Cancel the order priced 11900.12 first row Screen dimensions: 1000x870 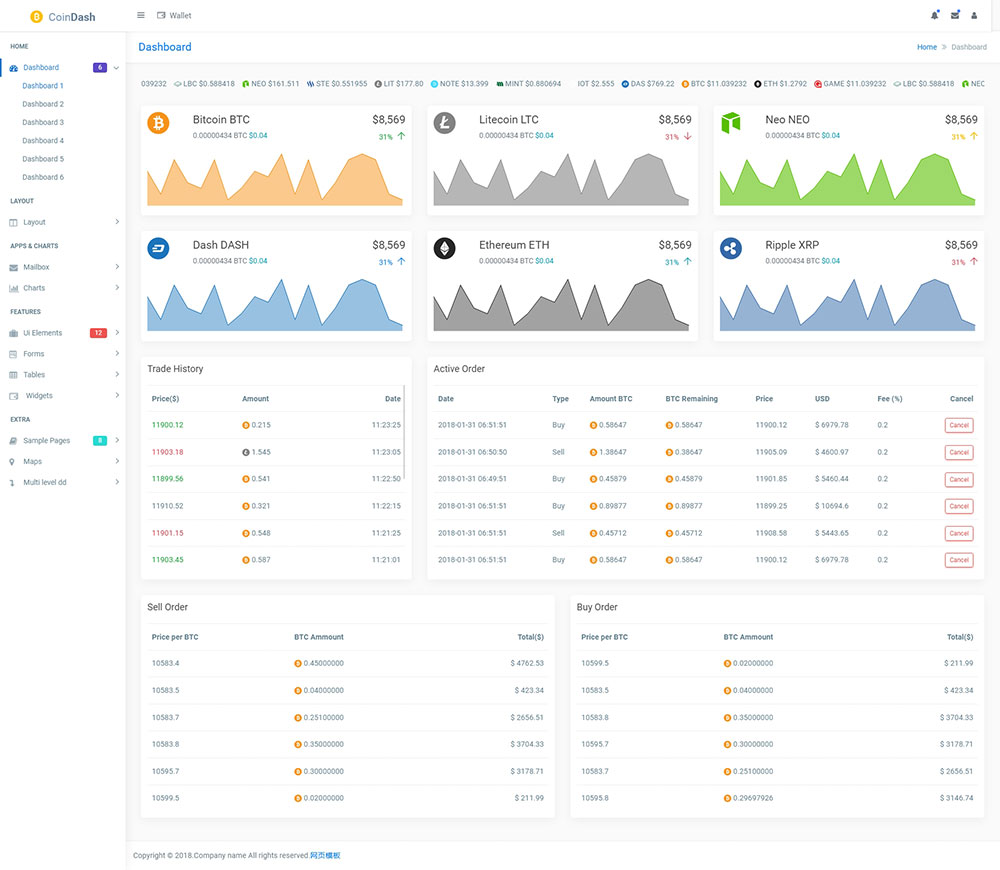(959, 425)
